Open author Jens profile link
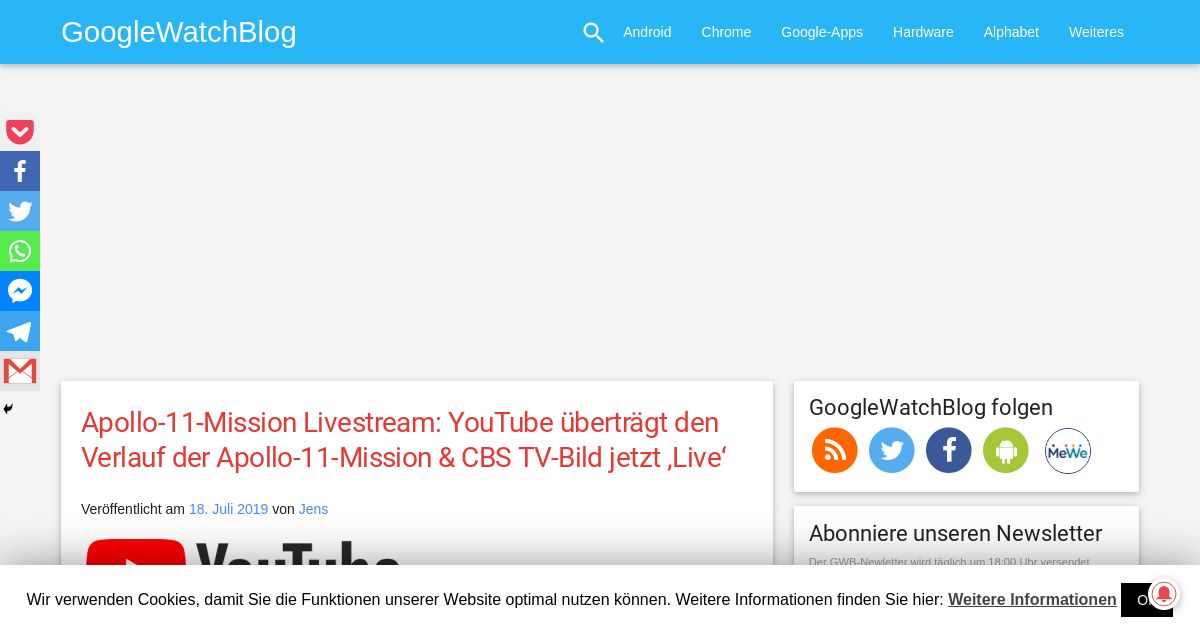 click(313, 509)
